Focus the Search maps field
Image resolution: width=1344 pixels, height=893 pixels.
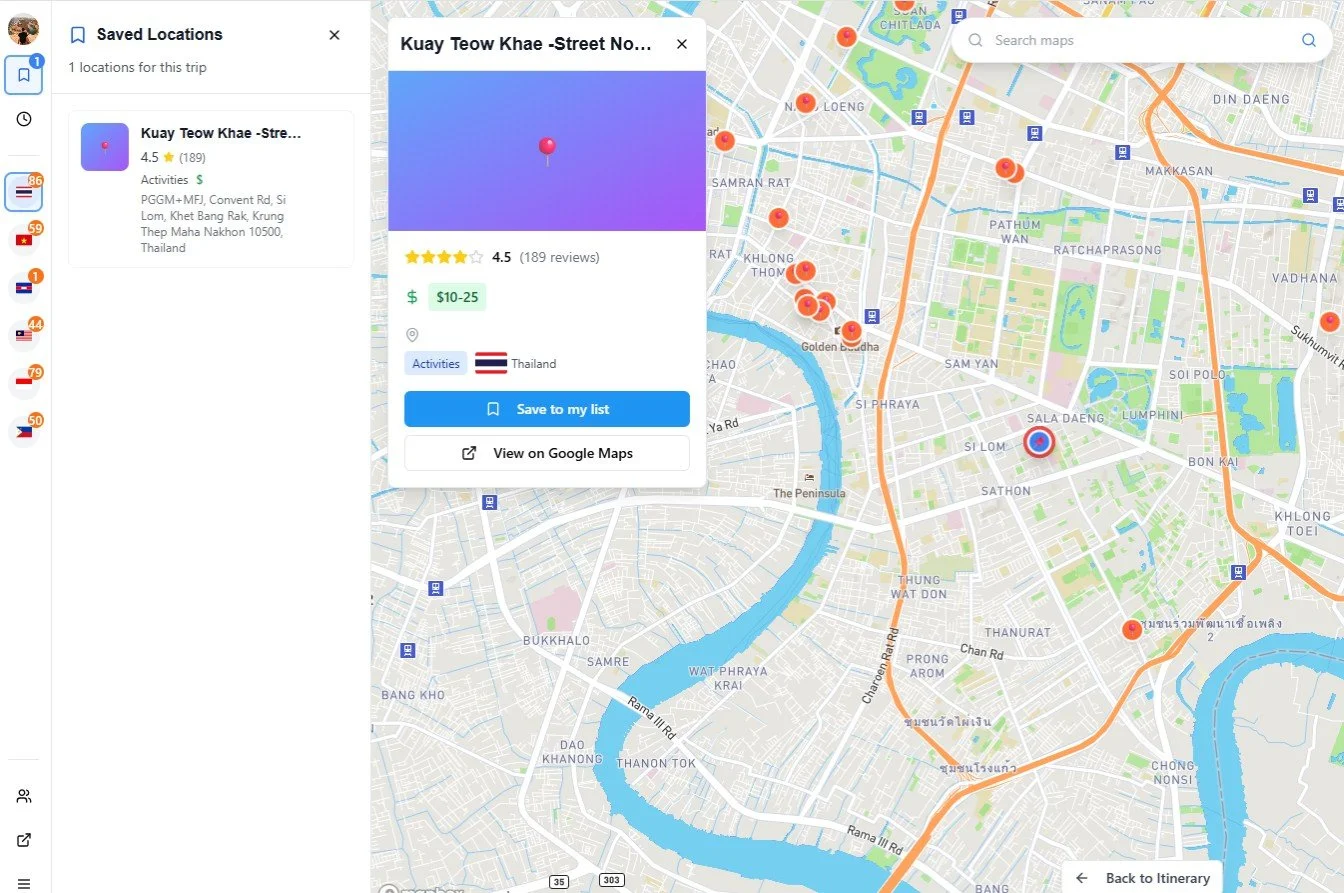pos(1141,41)
